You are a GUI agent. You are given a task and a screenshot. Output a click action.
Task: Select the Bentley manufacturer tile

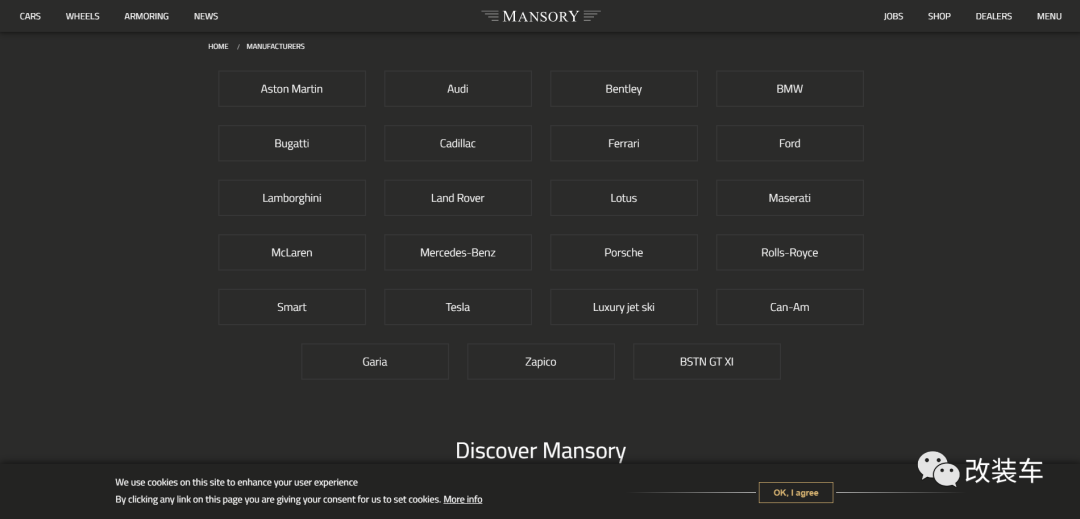pos(624,89)
